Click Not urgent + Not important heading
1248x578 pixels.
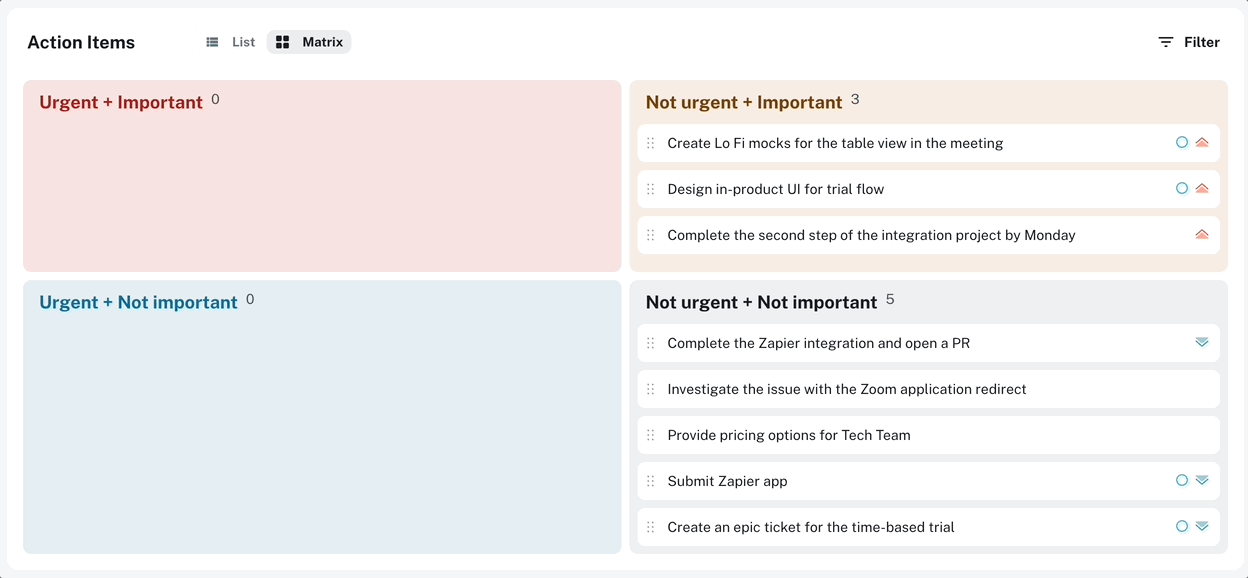[x=761, y=302]
